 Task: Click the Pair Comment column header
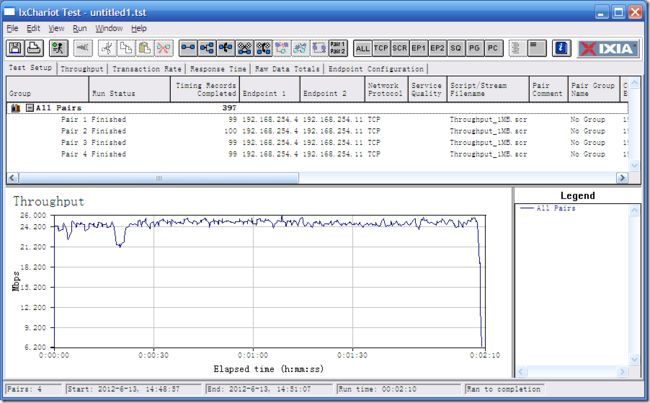549,89
